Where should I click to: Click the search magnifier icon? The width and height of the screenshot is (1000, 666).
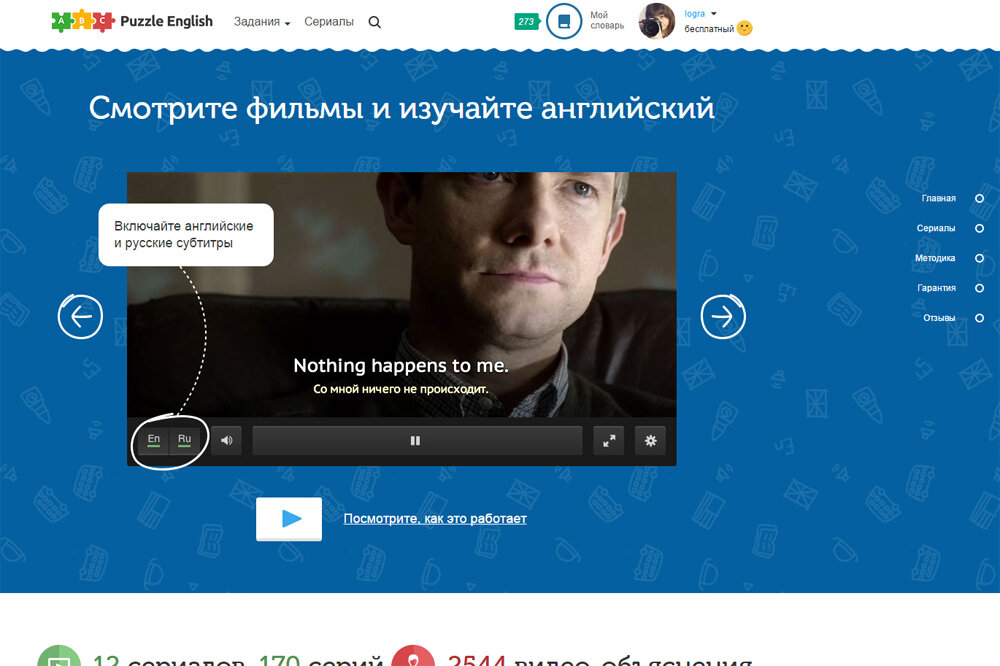374,22
